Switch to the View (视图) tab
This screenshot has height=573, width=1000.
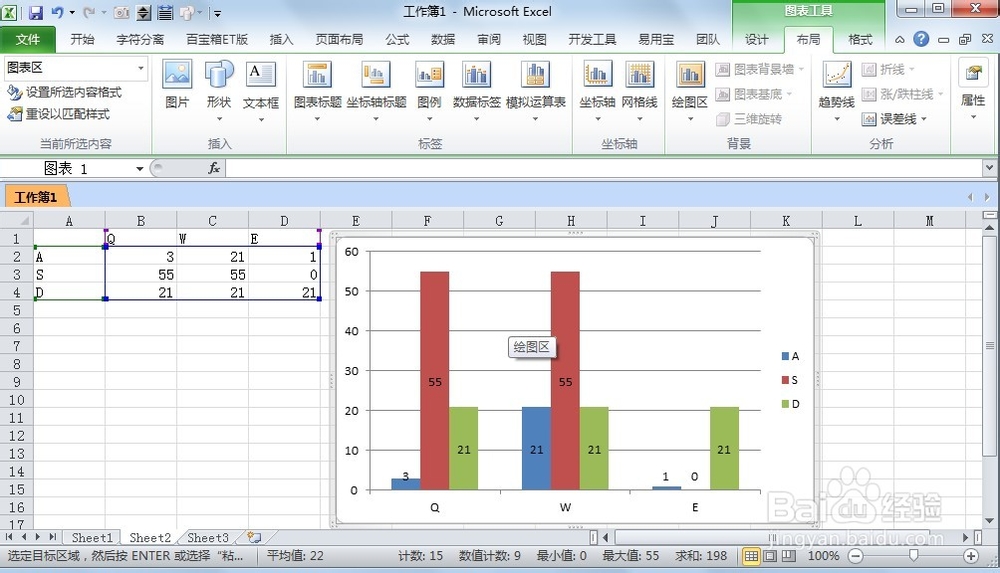534,40
